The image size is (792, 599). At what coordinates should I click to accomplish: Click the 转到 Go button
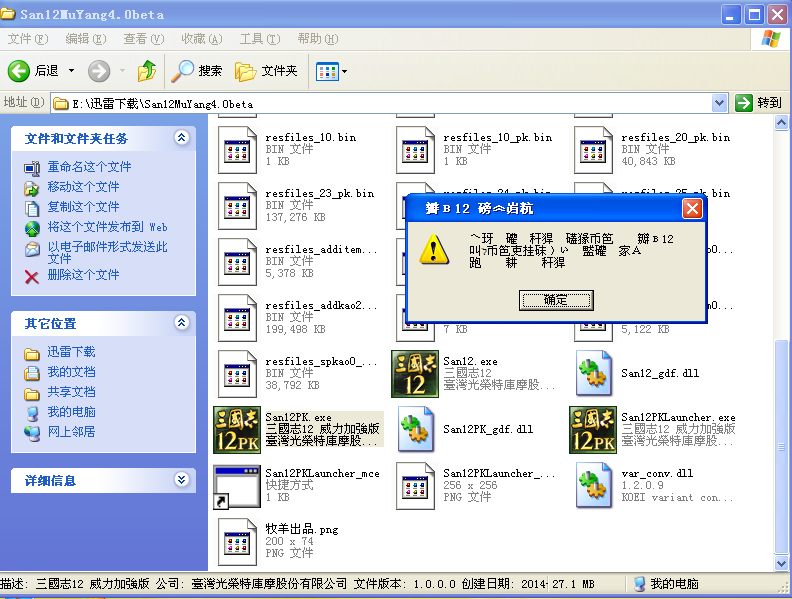759,103
